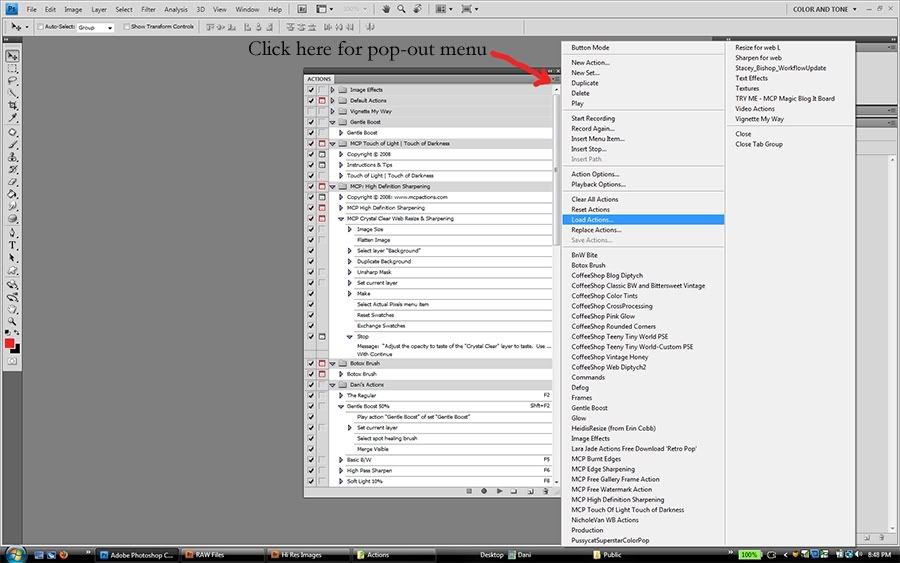Open the RAW Files taskbar button
The image size is (900, 563).
pyautogui.click(x=222, y=555)
